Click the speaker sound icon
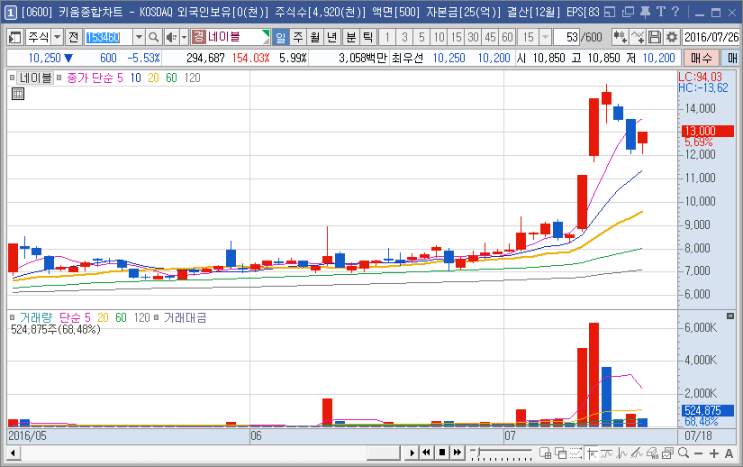Screen dimensions: 743x467 (172, 37)
